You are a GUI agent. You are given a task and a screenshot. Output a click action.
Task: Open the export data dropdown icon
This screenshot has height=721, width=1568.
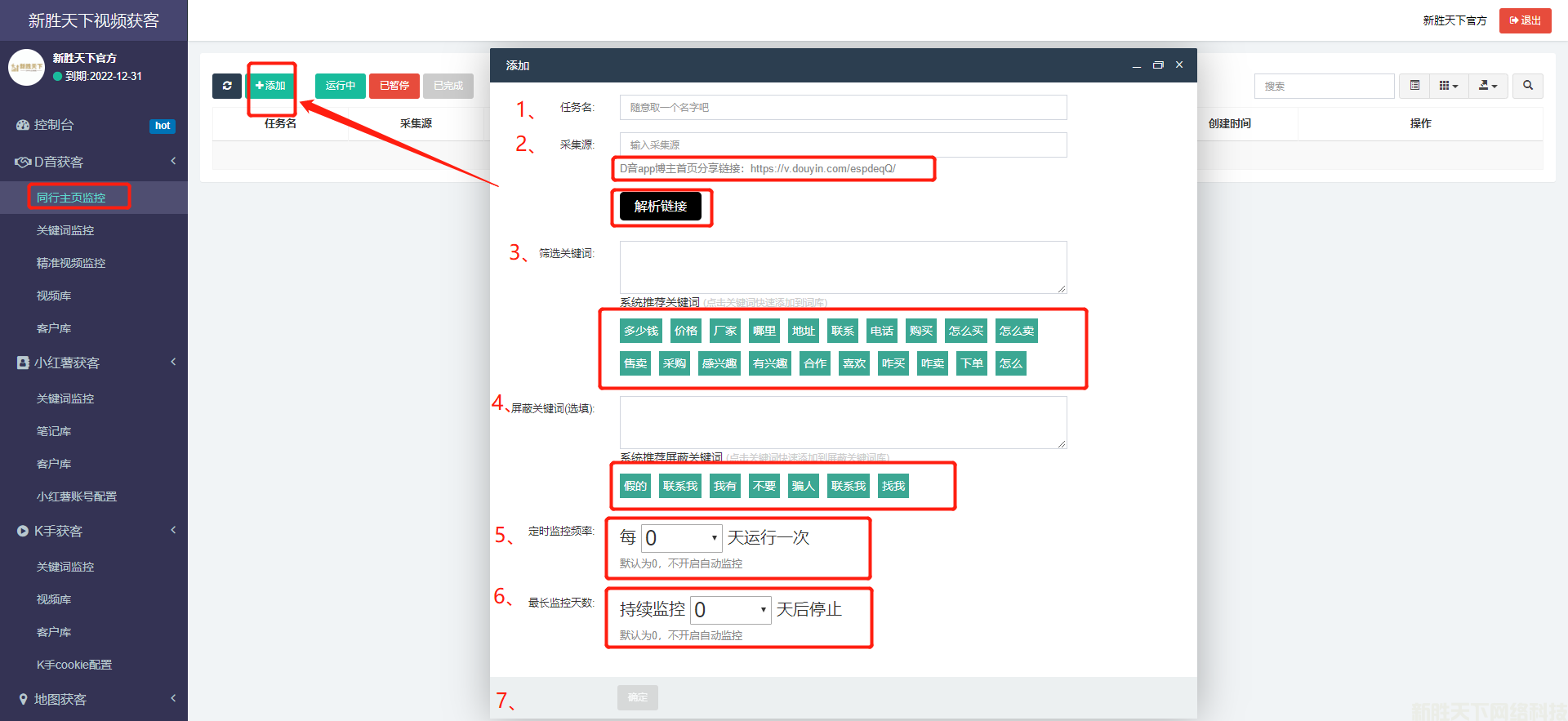coord(1488,86)
